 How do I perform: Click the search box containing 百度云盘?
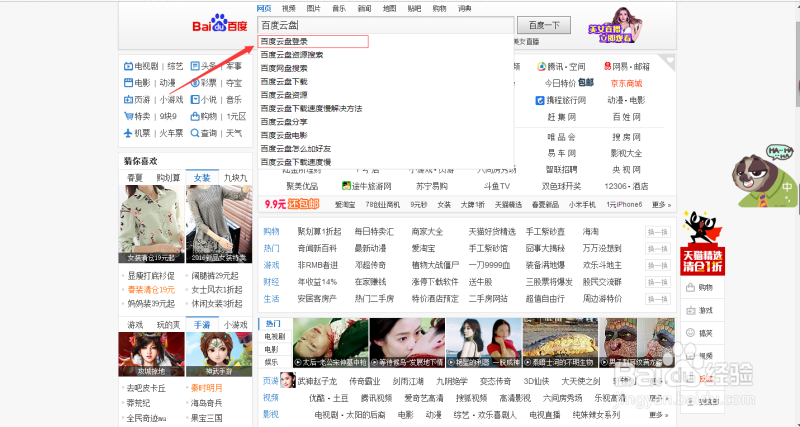(x=386, y=25)
